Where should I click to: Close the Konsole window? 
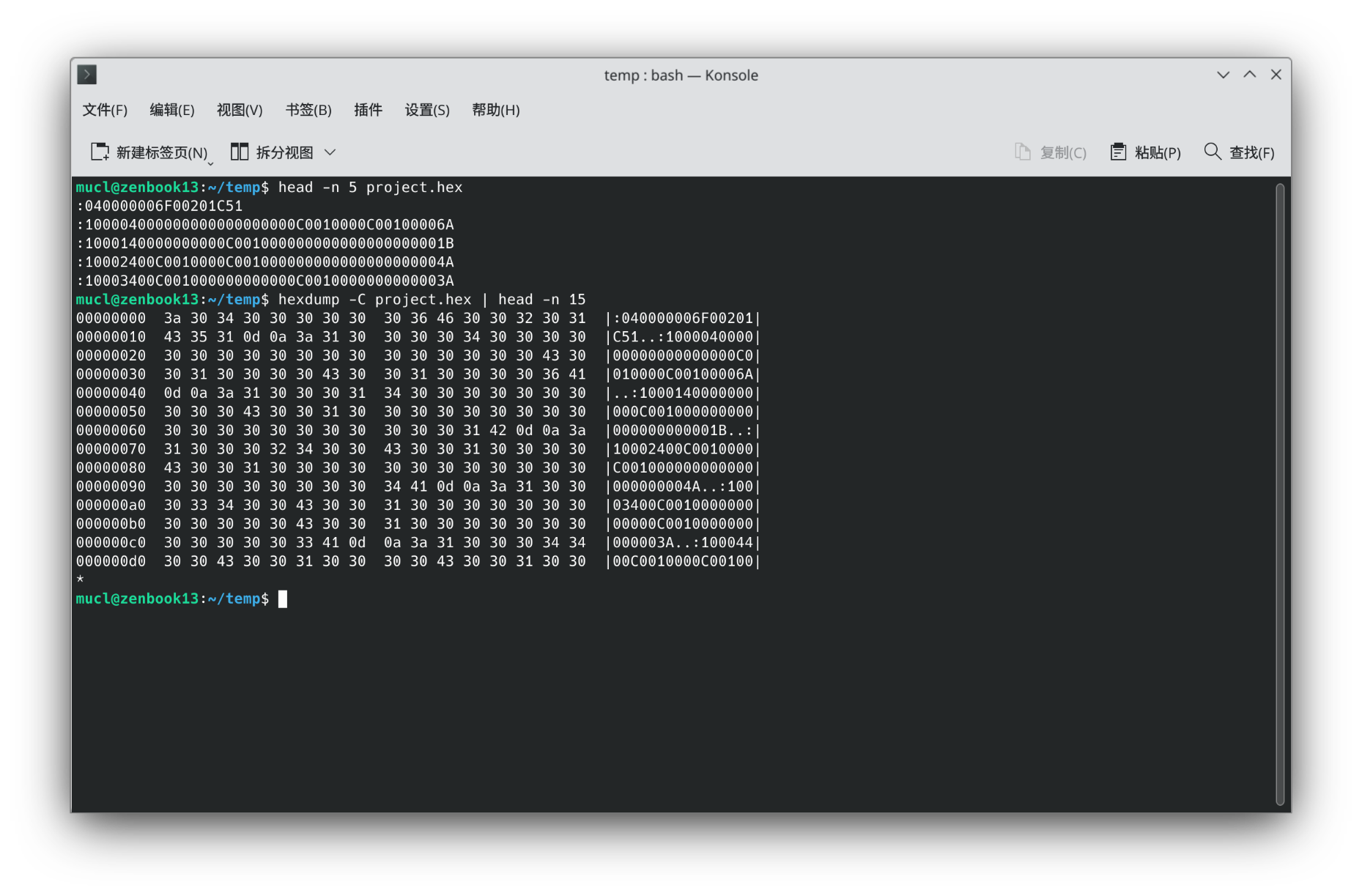1276,75
